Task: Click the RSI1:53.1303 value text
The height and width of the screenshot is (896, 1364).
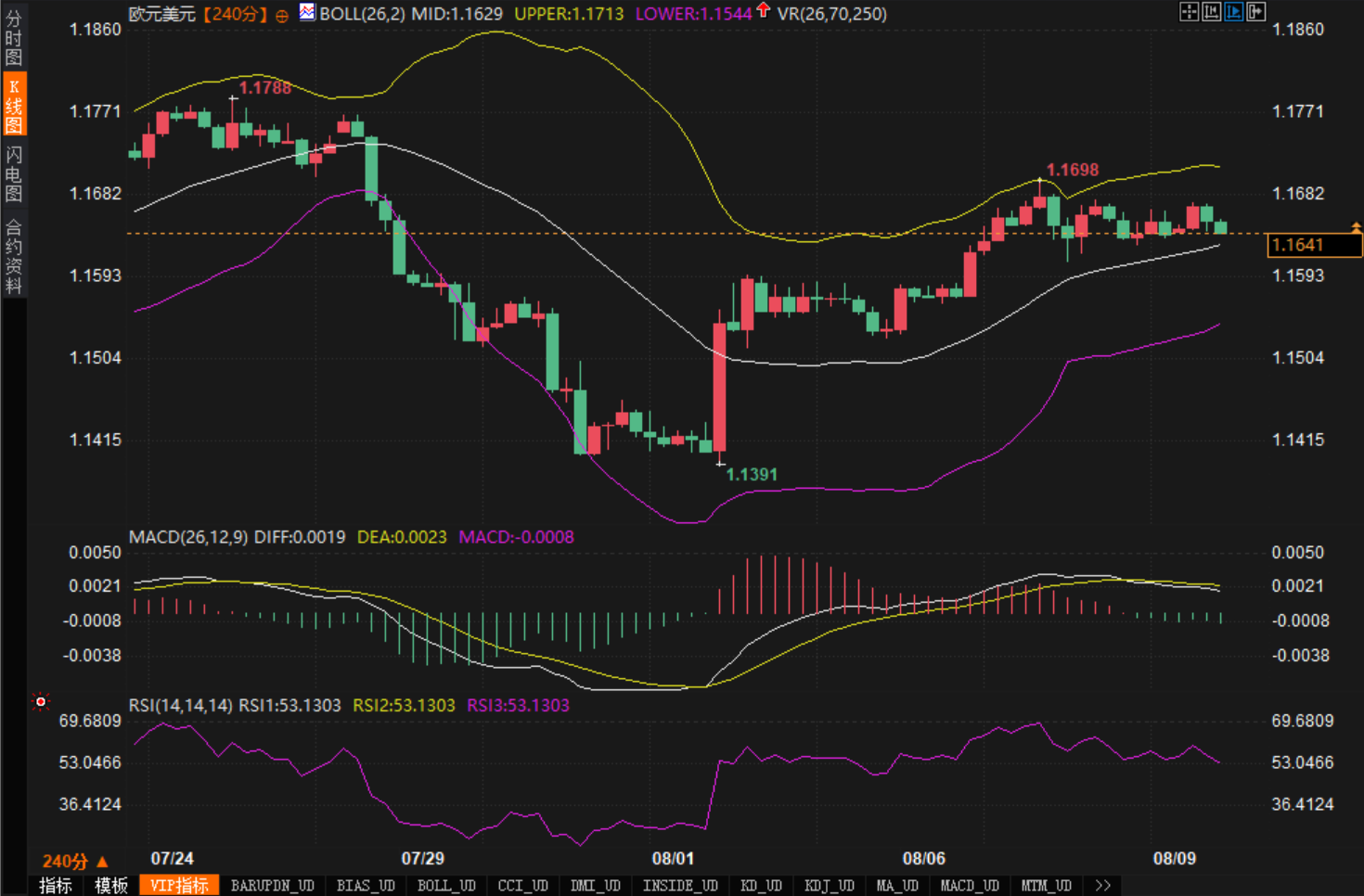Action: pos(290,706)
